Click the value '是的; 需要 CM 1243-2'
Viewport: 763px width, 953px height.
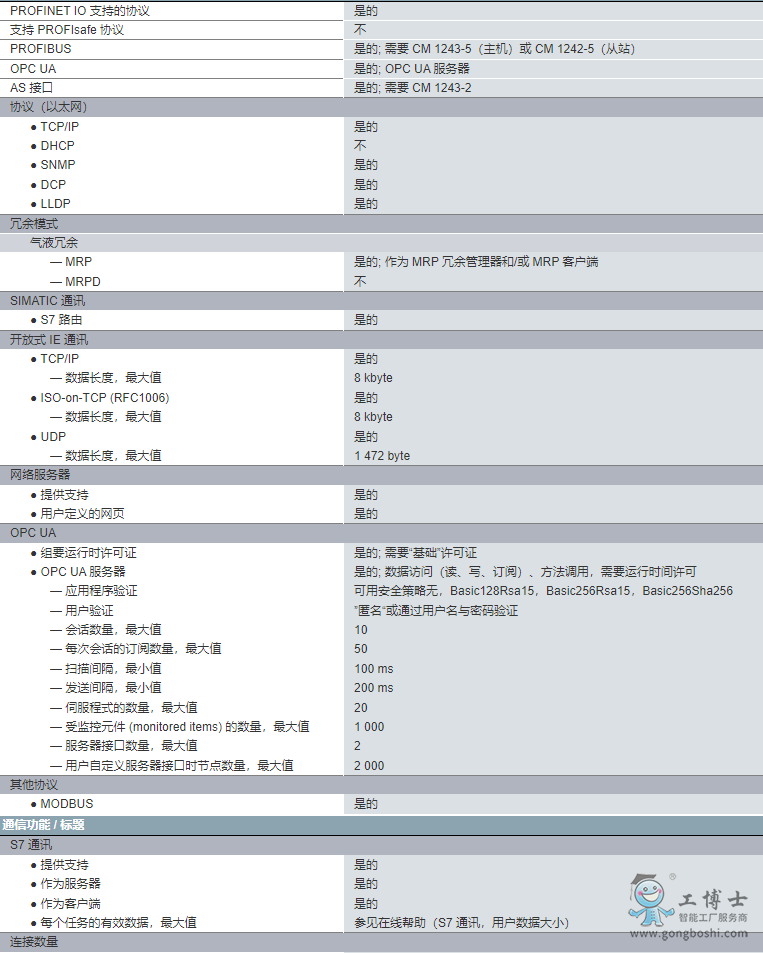click(413, 88)
